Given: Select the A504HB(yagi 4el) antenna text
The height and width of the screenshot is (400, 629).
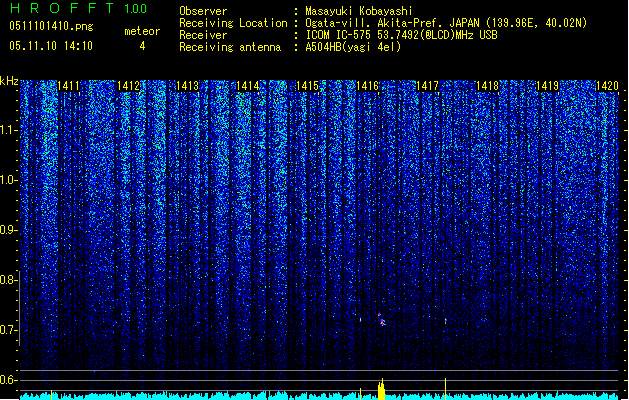Looking at the screenshot, I should (x=353, y=47).
